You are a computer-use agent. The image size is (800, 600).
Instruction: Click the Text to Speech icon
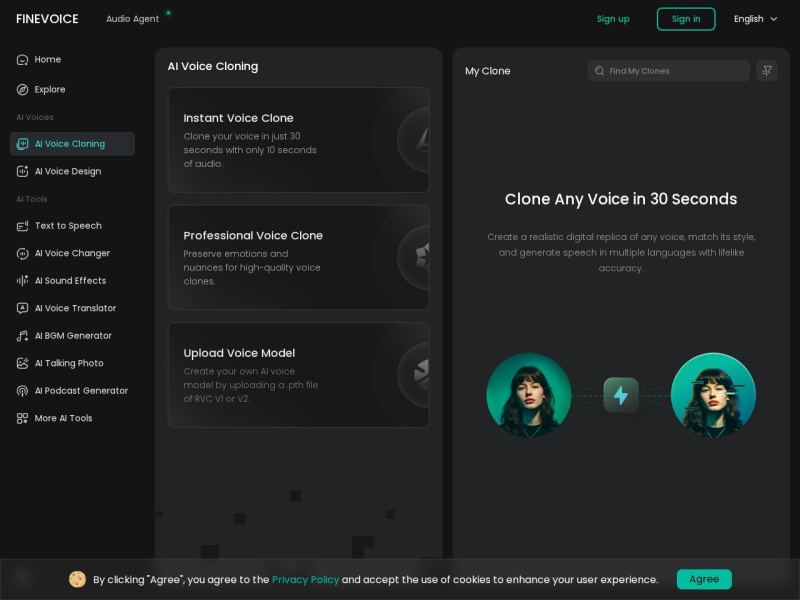click(x=22, y=226)
